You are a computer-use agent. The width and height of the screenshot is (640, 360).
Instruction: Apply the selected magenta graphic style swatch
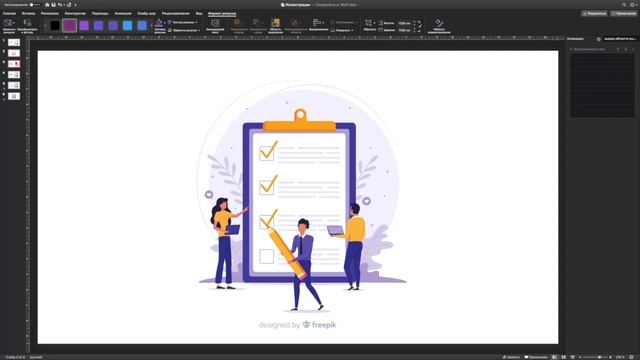pyautogui.click(x=69, y=25)
